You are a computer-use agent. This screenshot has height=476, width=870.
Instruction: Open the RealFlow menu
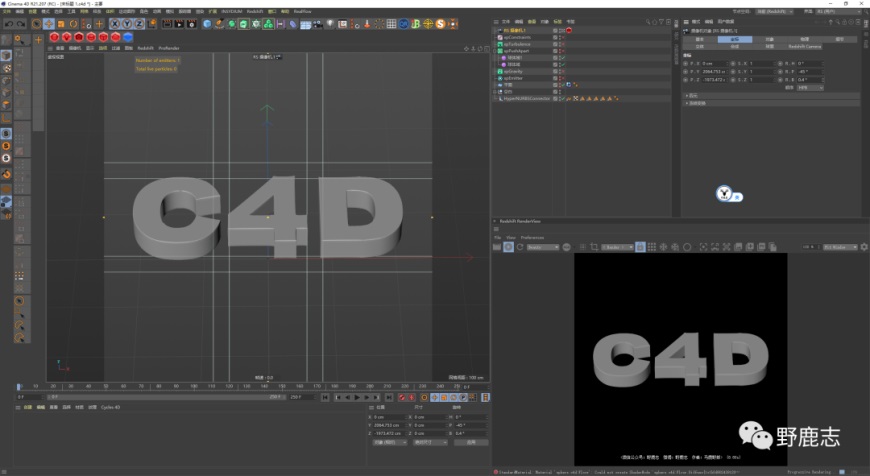coord(302,12)
